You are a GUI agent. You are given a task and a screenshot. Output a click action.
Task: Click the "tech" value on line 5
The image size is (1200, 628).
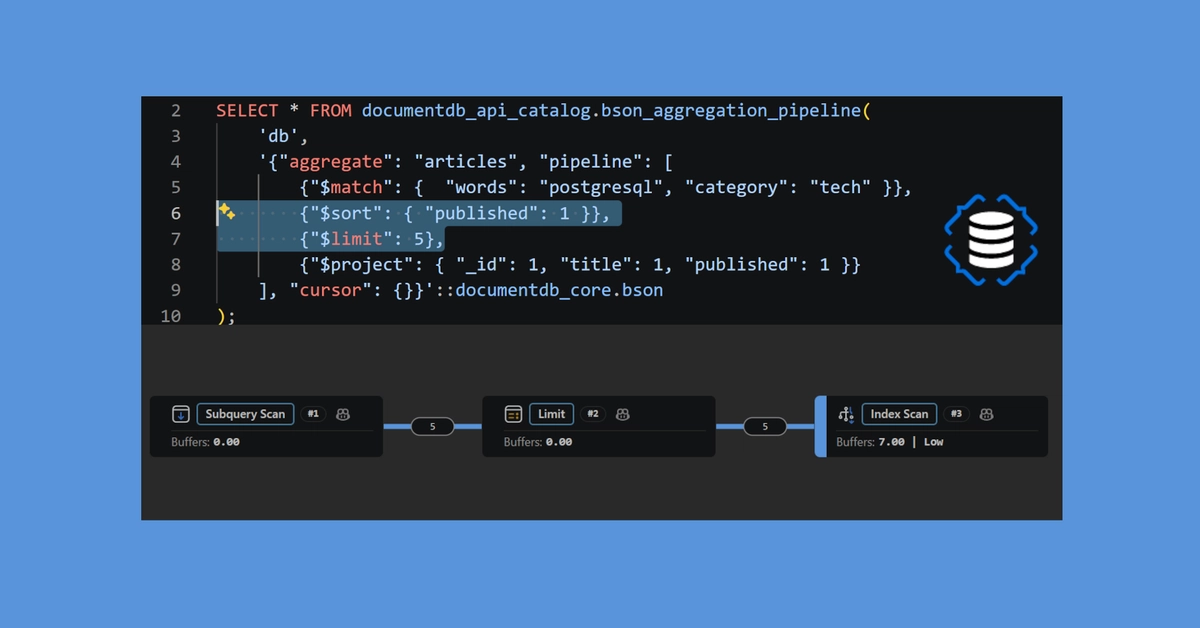click(840, 187)
